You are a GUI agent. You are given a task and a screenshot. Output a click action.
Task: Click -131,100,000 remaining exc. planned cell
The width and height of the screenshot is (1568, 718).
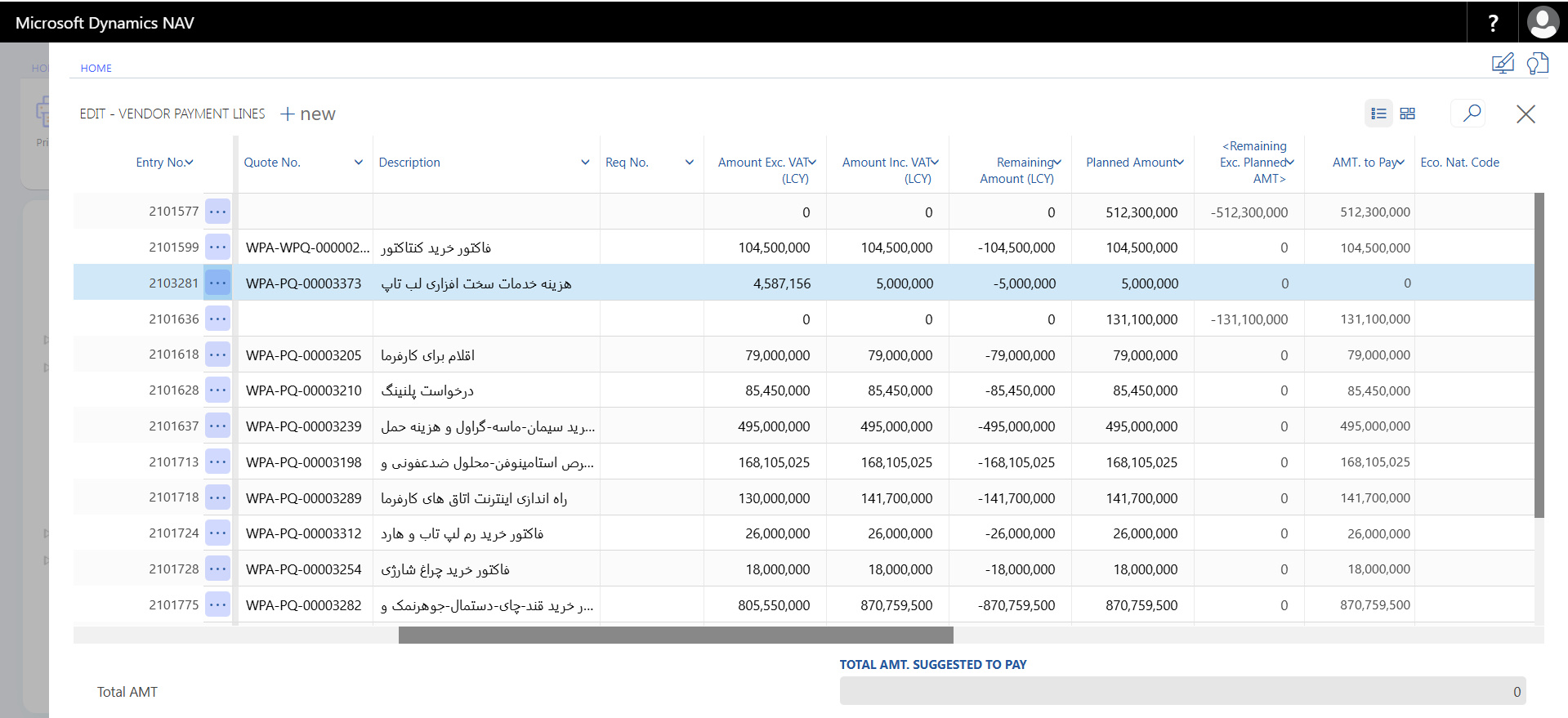(1249, 319)
